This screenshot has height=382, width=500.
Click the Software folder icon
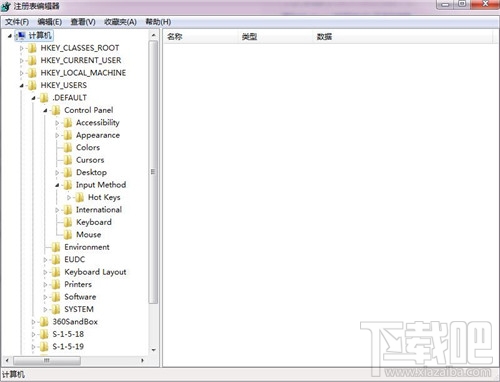(56, 297)
